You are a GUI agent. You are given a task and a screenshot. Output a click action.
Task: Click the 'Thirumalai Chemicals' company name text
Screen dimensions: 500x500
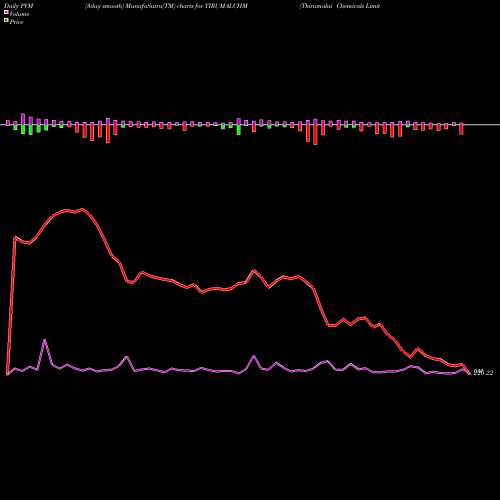[332, 6]
